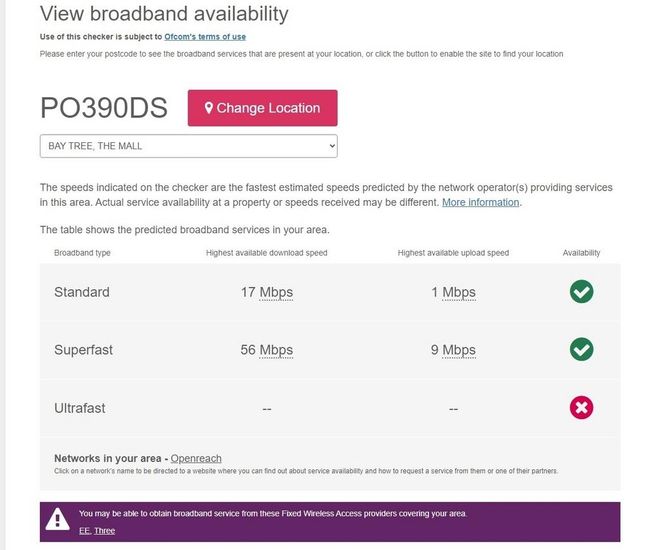Viewport: 650px width, 550px height.
Task: Open the BAY TREE, THE MALL address dropdown
Action: tap(188, 146)
